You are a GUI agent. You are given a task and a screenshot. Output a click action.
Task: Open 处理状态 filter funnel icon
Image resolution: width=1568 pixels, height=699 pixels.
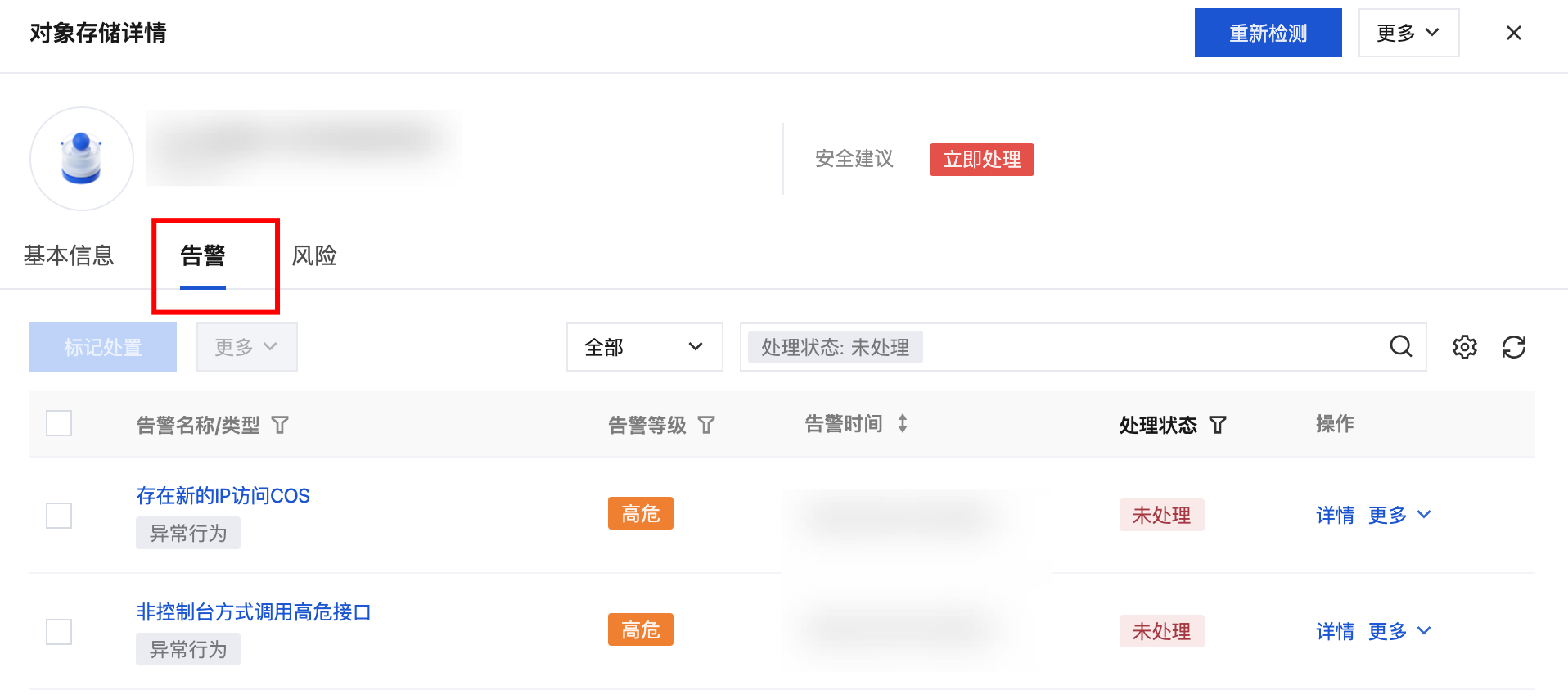pyautogui.click(x=1218, y=425)
